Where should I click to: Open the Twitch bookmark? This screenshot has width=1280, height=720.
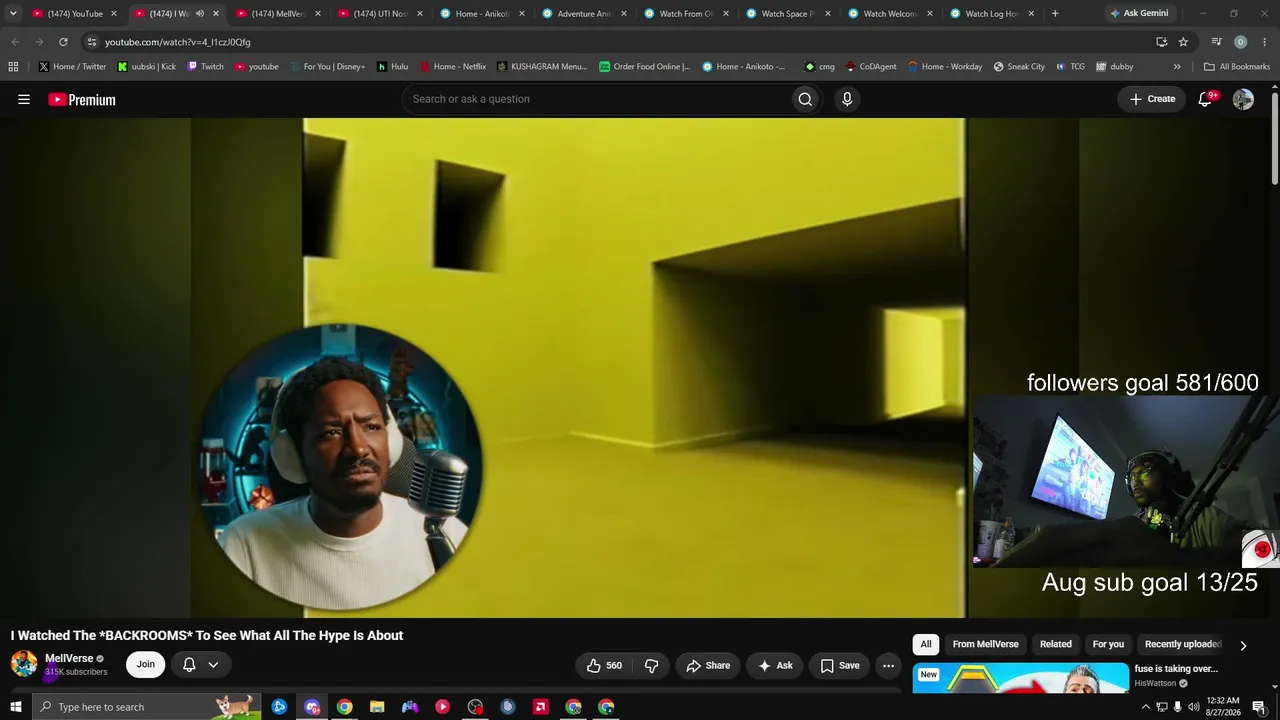205,67
